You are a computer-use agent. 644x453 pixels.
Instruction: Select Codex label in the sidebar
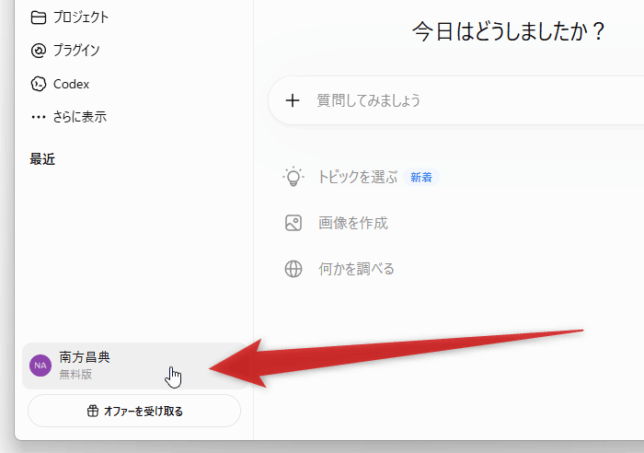point(71,84)
